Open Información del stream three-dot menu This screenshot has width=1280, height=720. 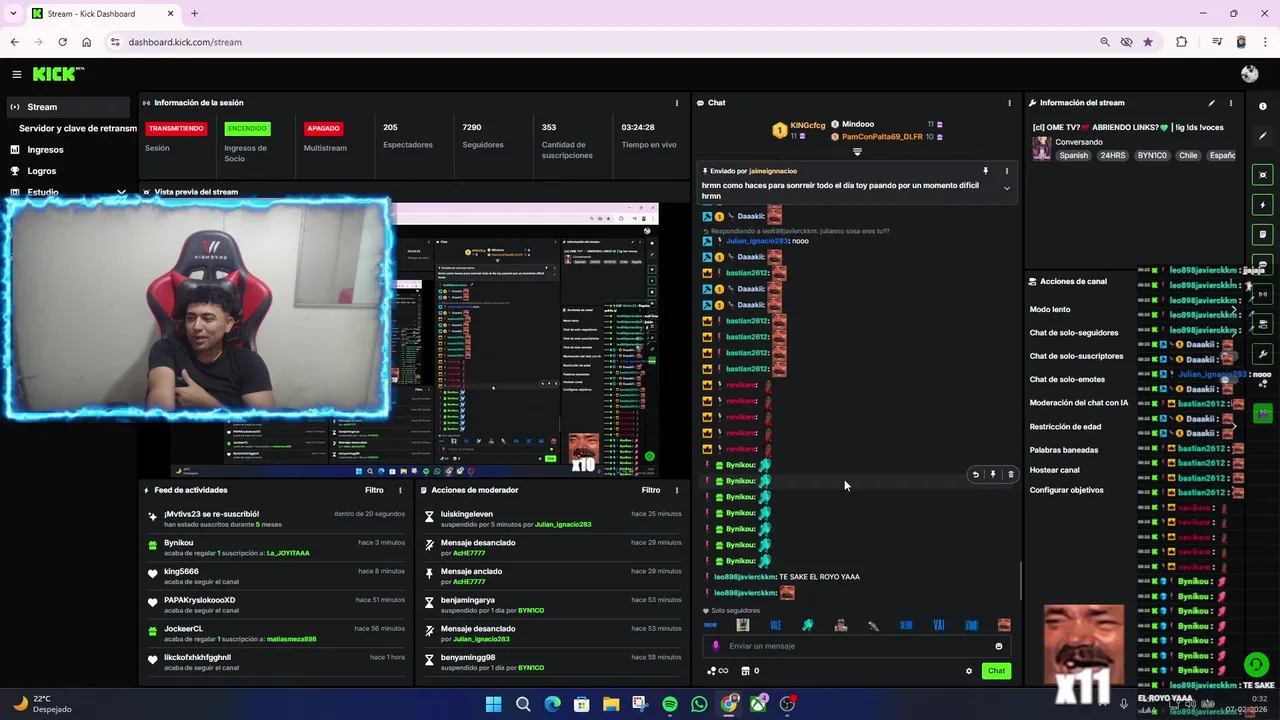tap(1230, 103)
